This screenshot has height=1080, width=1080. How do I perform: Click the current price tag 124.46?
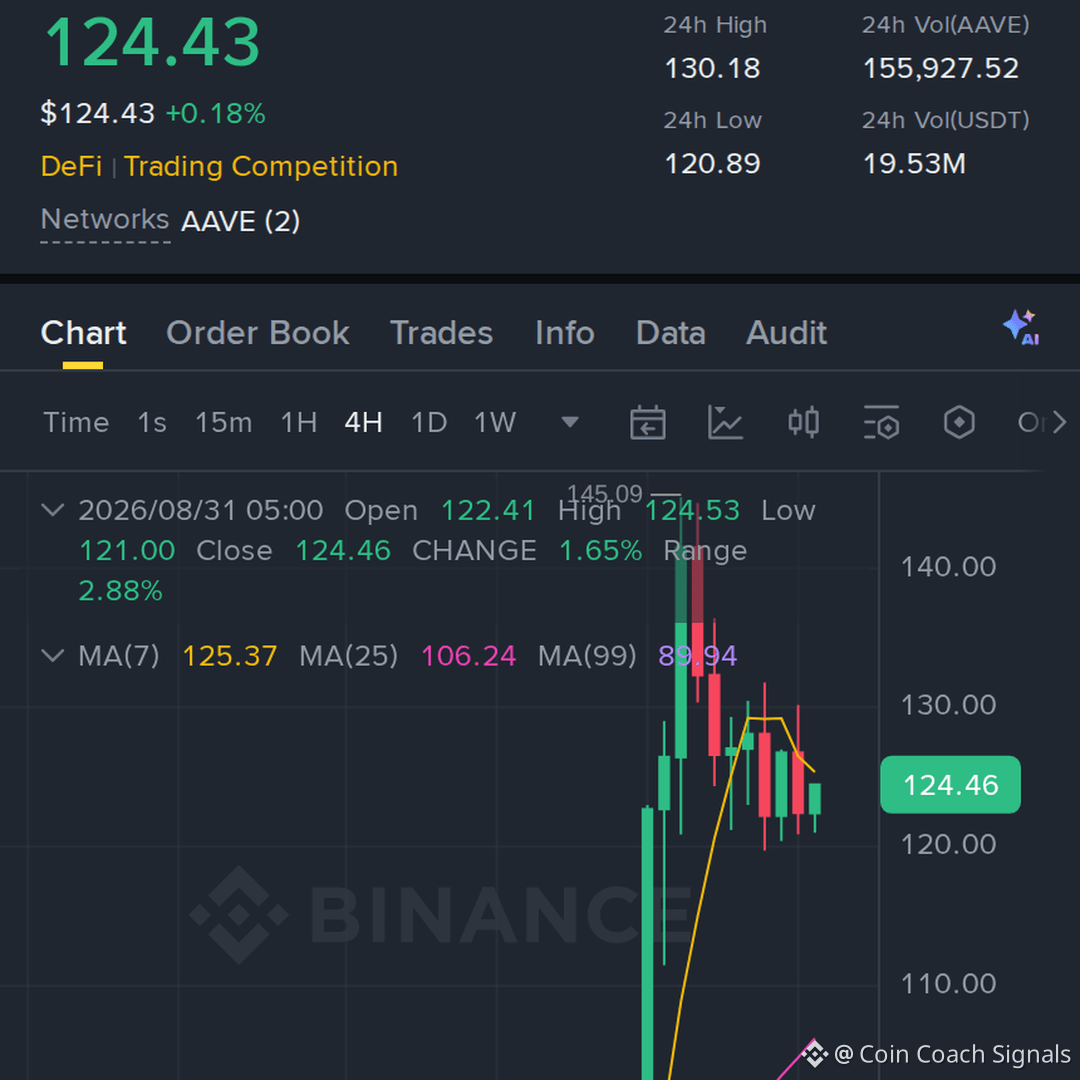point(951,785)
